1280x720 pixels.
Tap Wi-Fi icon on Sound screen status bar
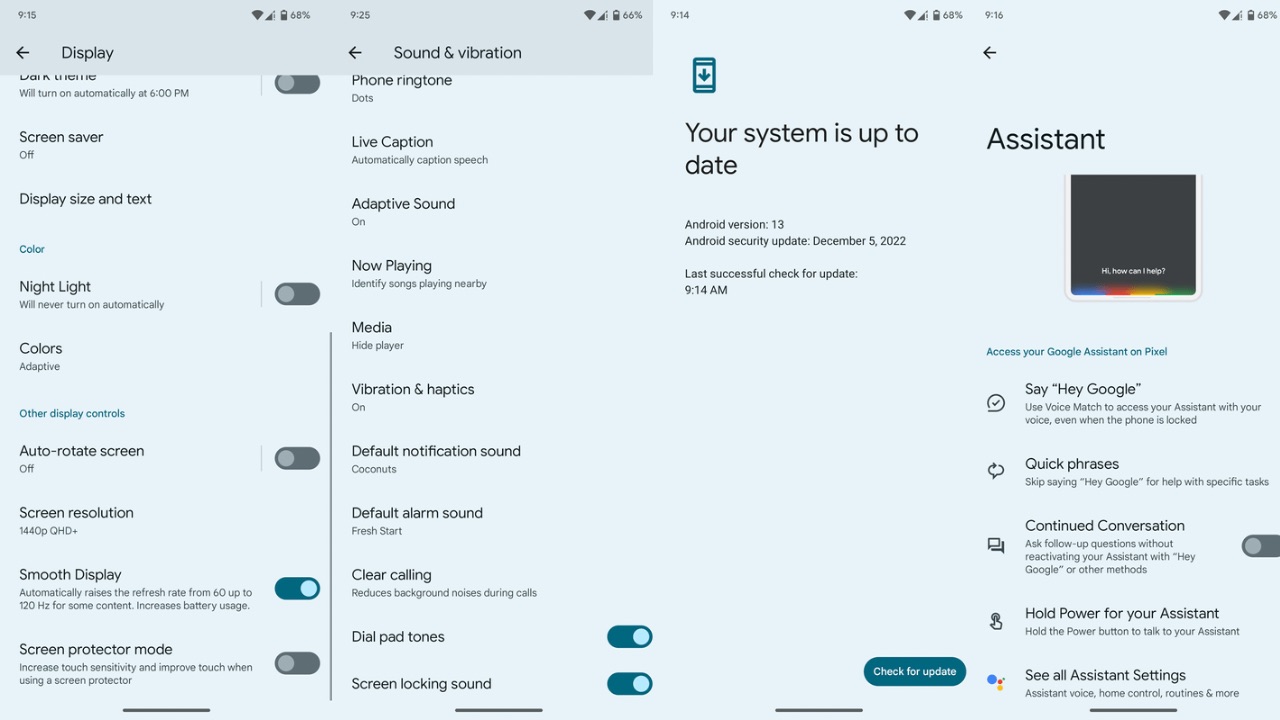(589, 15)
